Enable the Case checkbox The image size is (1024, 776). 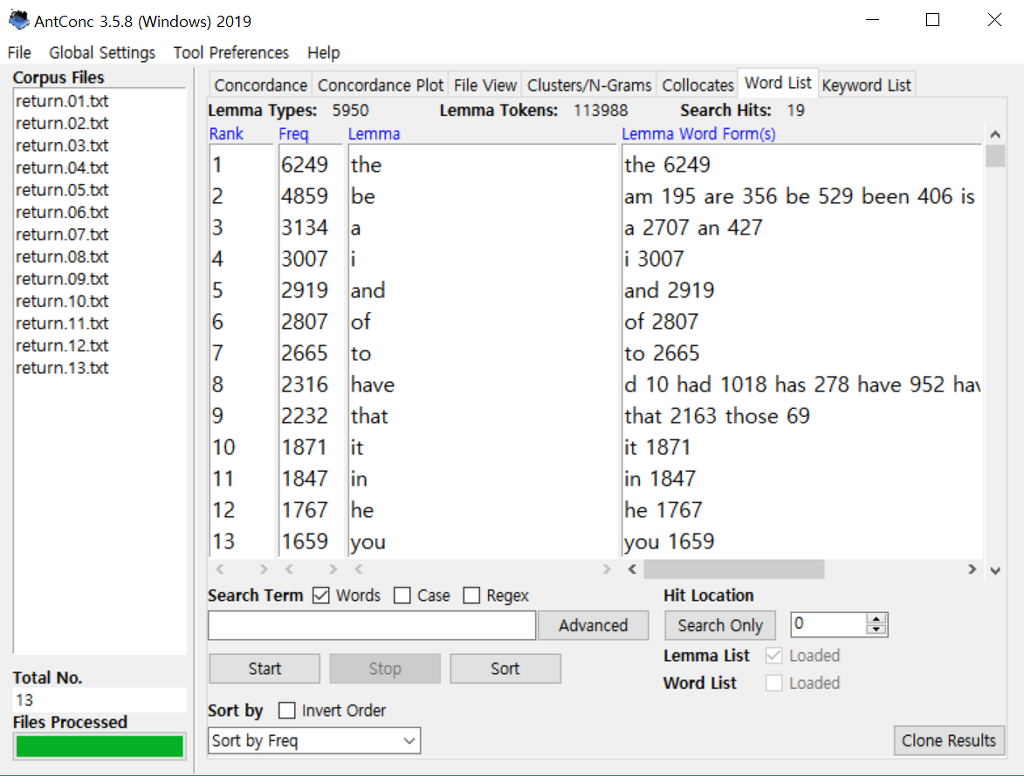(x=402, y=596)
